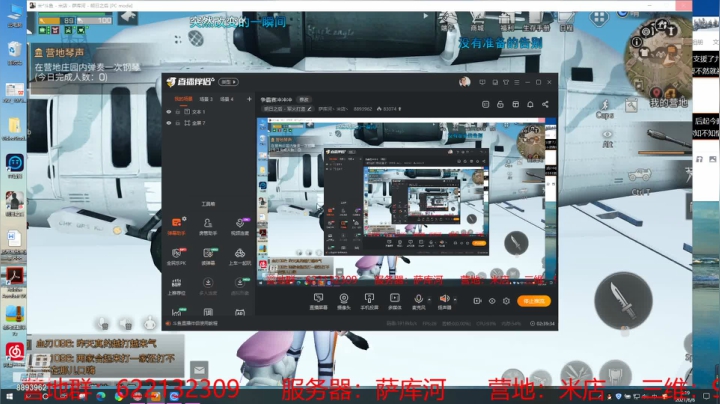Click the orange stop-streaming button

click(x=534, y=301)
